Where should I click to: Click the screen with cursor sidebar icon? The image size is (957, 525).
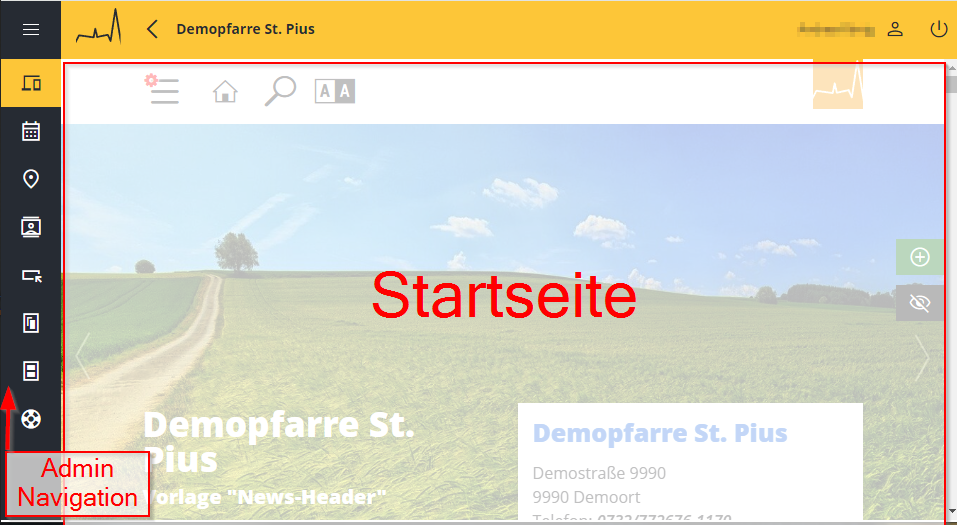[x=30, y=275]
